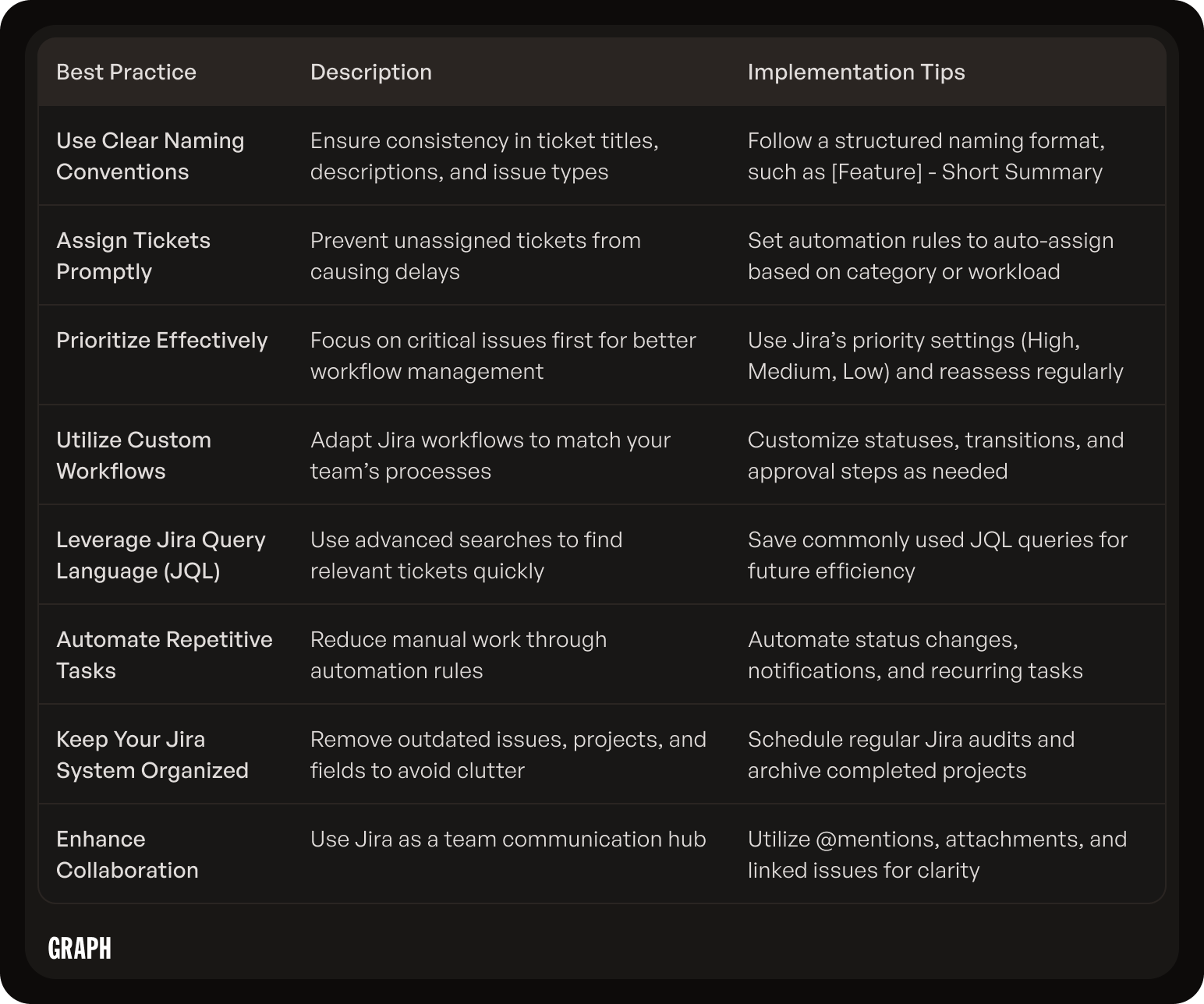Image resolution: width=1204 pixels, height=1004 pixels.
Task: Click 'Focus on critical issues first' description
Action: coord(503,355)
